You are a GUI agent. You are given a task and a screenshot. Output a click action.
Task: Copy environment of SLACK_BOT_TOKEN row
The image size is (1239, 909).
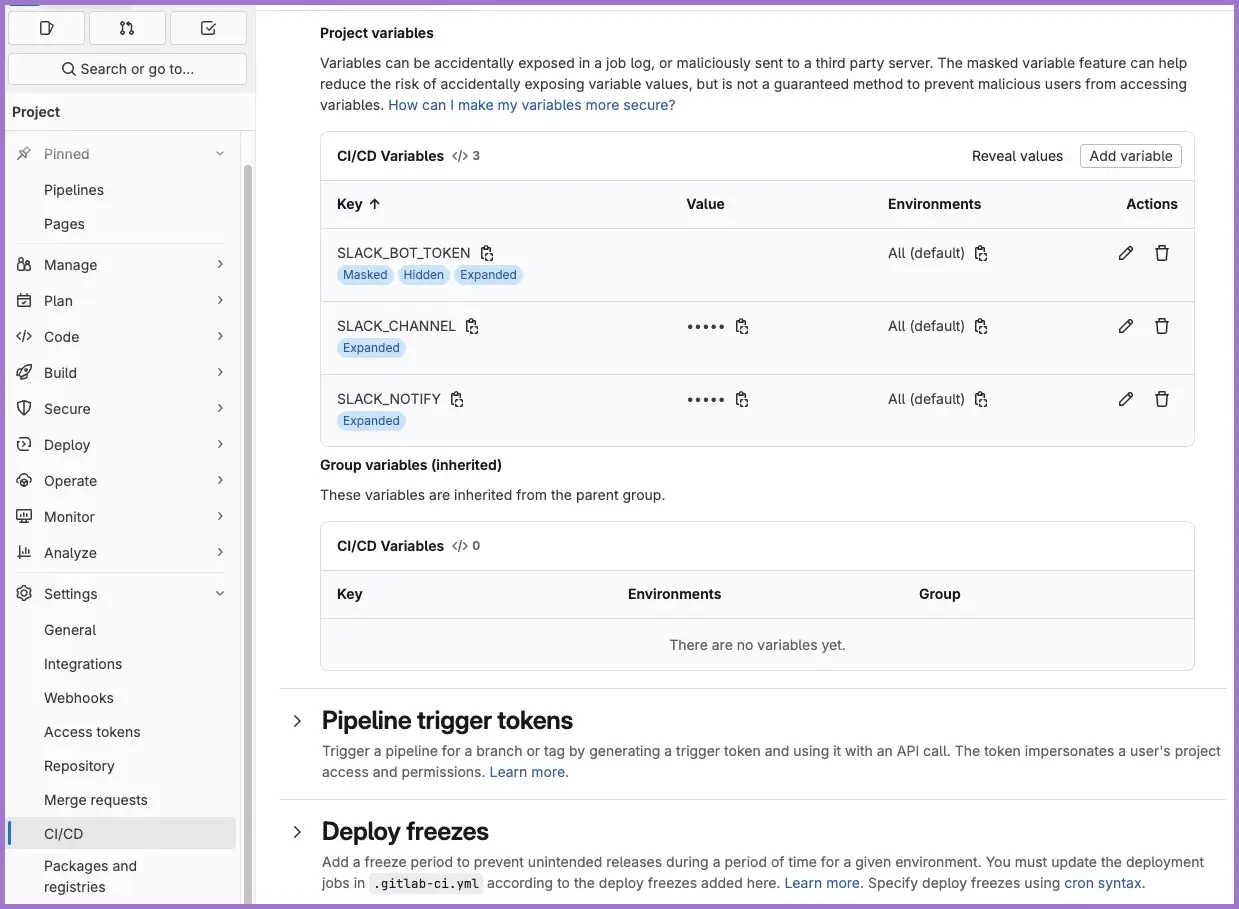(x=981, y=253)
